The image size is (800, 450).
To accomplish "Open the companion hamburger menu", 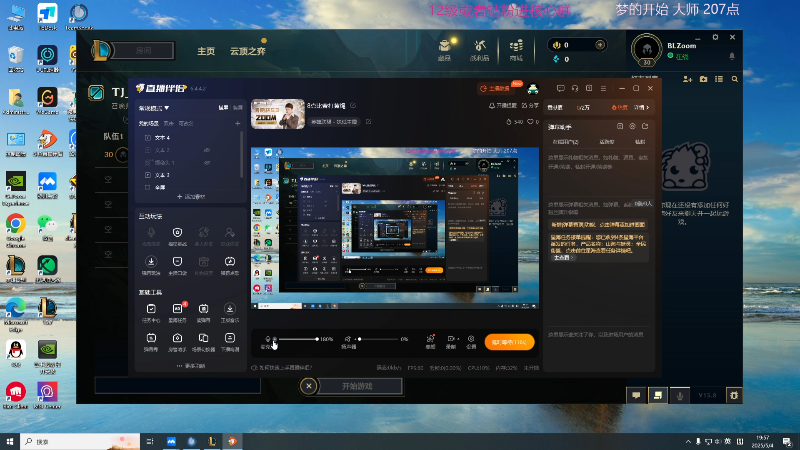I will coord(603,88).
